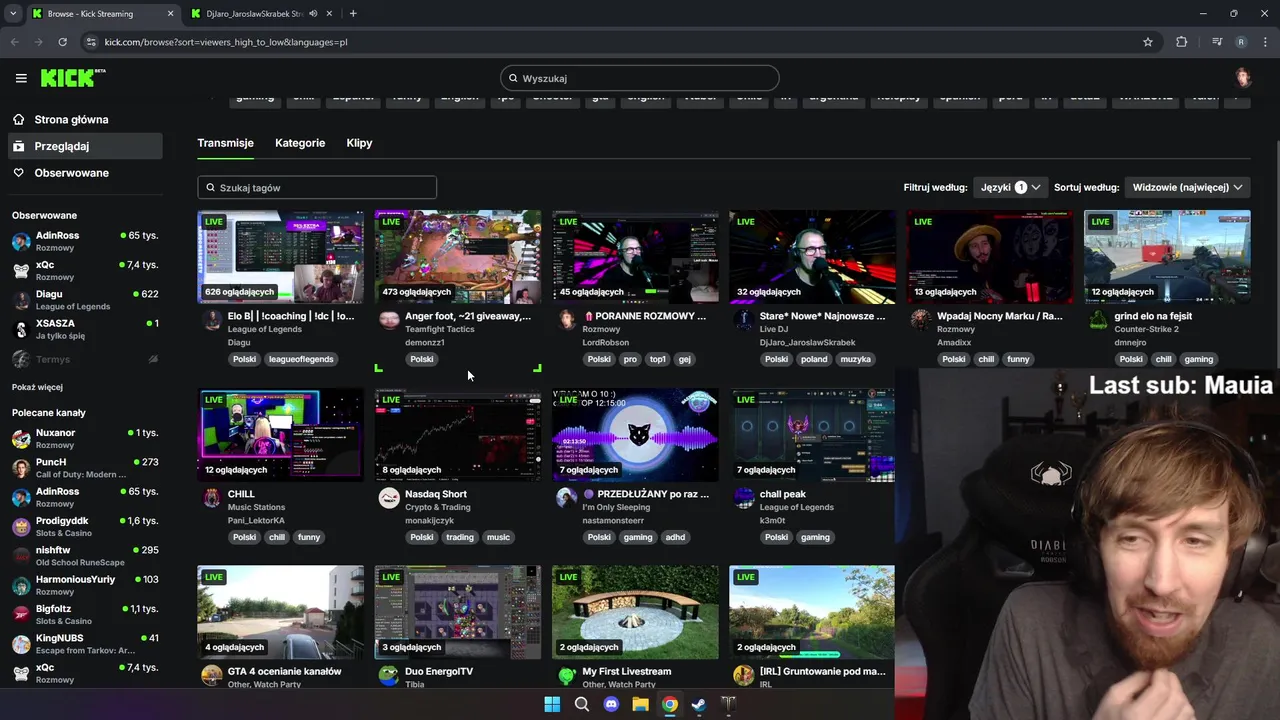The height and width of the screenshot is (720, 1280).
Task: Reload the browser page
Action: pyautogui.click(x=62, y=42)
